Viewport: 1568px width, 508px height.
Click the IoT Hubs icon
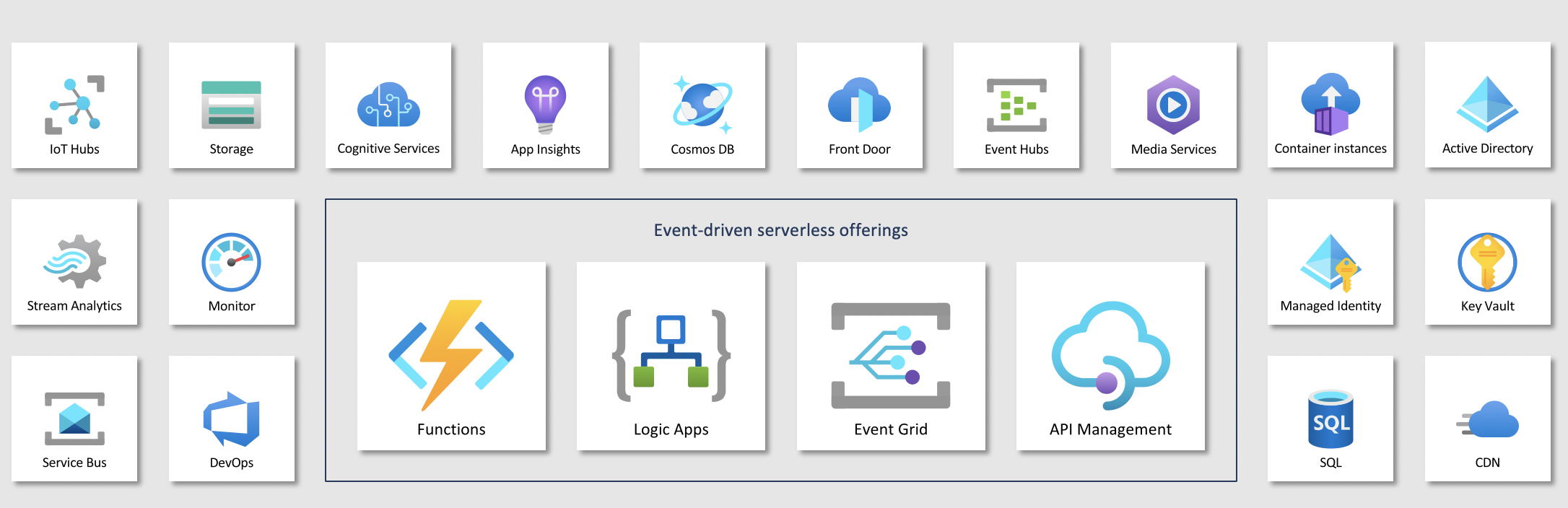(74, 105)
